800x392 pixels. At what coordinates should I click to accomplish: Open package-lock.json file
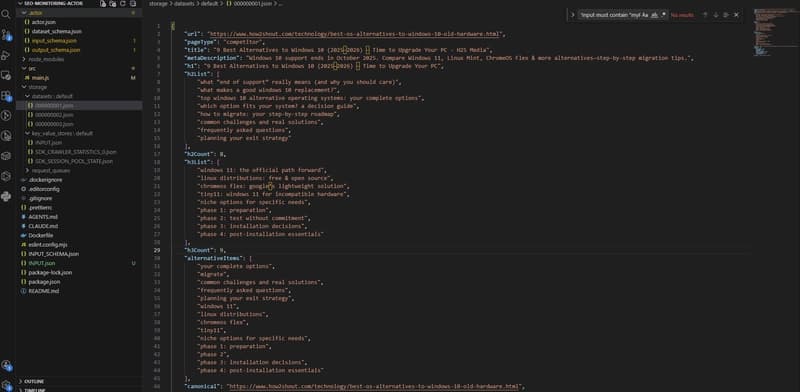tap(79, 272)
